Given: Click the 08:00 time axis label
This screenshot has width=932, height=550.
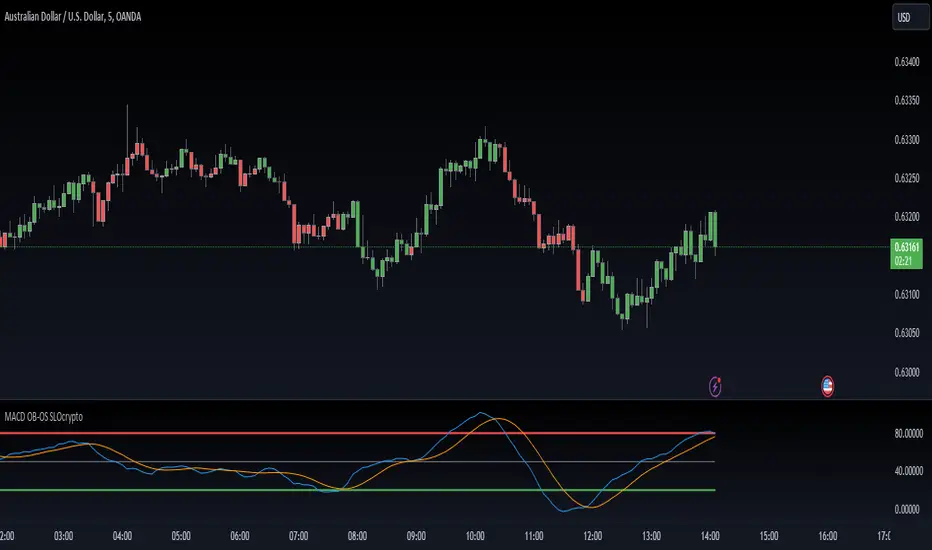Looking at the screenshot, I should tap(357, 536).
